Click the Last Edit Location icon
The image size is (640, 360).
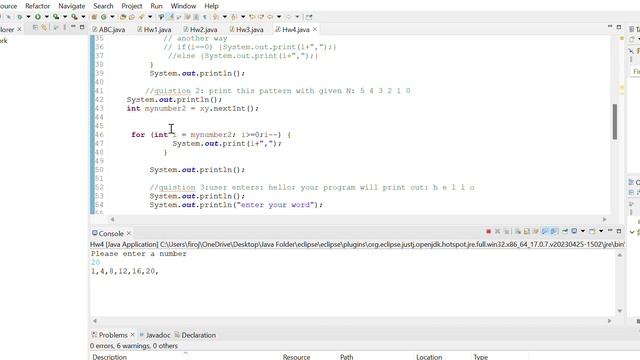point(252,17)
